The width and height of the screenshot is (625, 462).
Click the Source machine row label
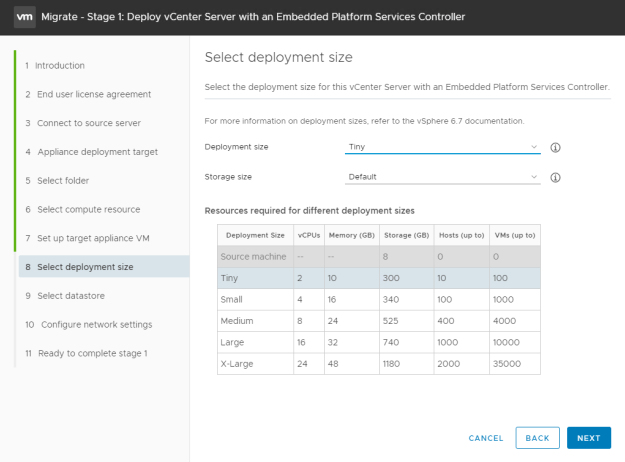click(x=253, y=257)
